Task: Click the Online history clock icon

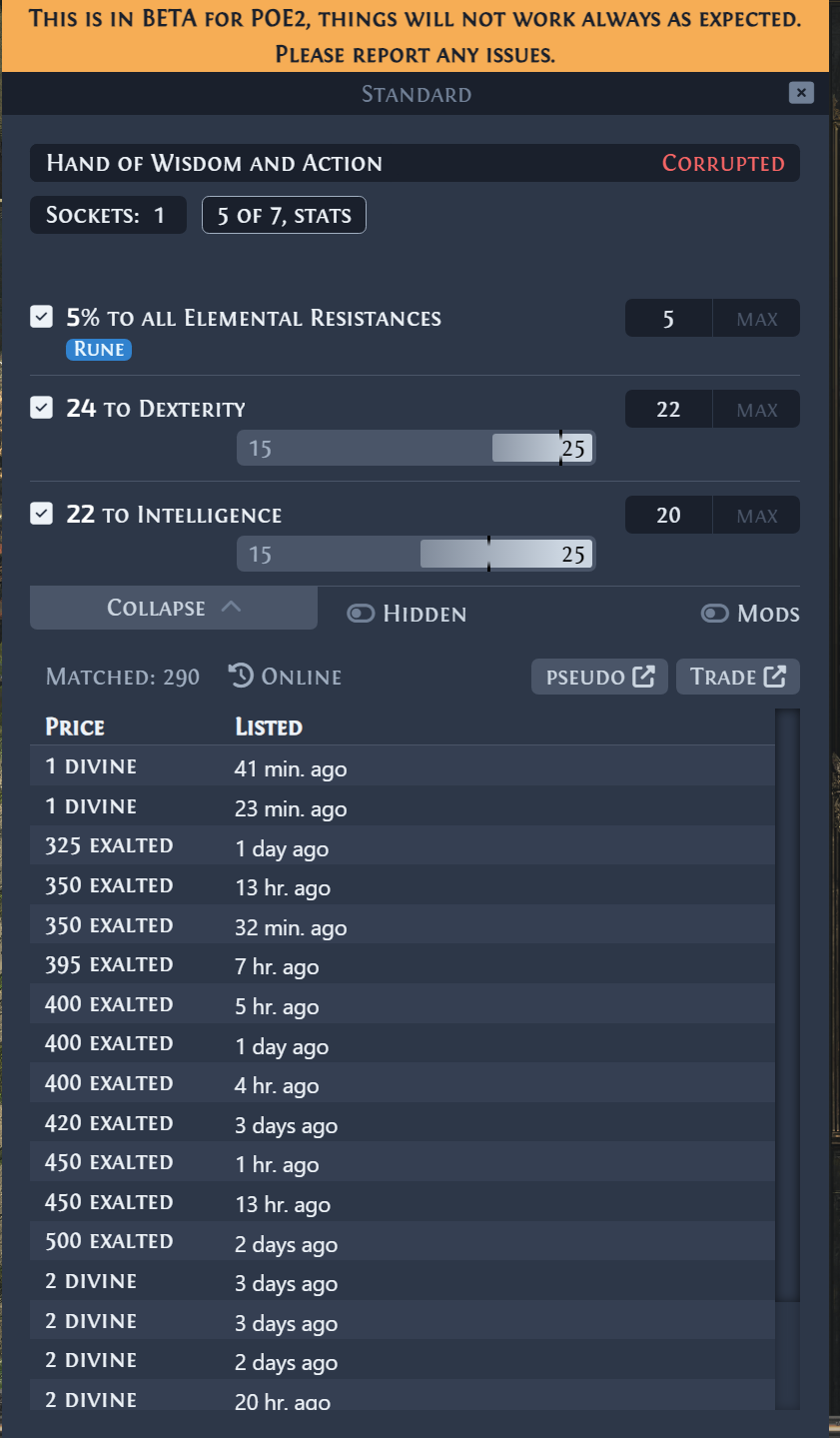Action: [x=241, y=676]
